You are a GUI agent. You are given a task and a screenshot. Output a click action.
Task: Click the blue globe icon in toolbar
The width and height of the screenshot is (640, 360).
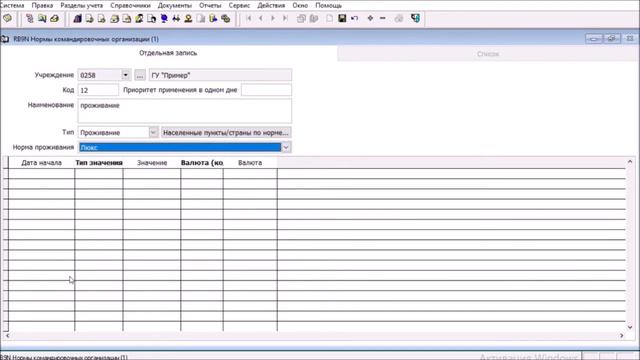tap(164, 18)
